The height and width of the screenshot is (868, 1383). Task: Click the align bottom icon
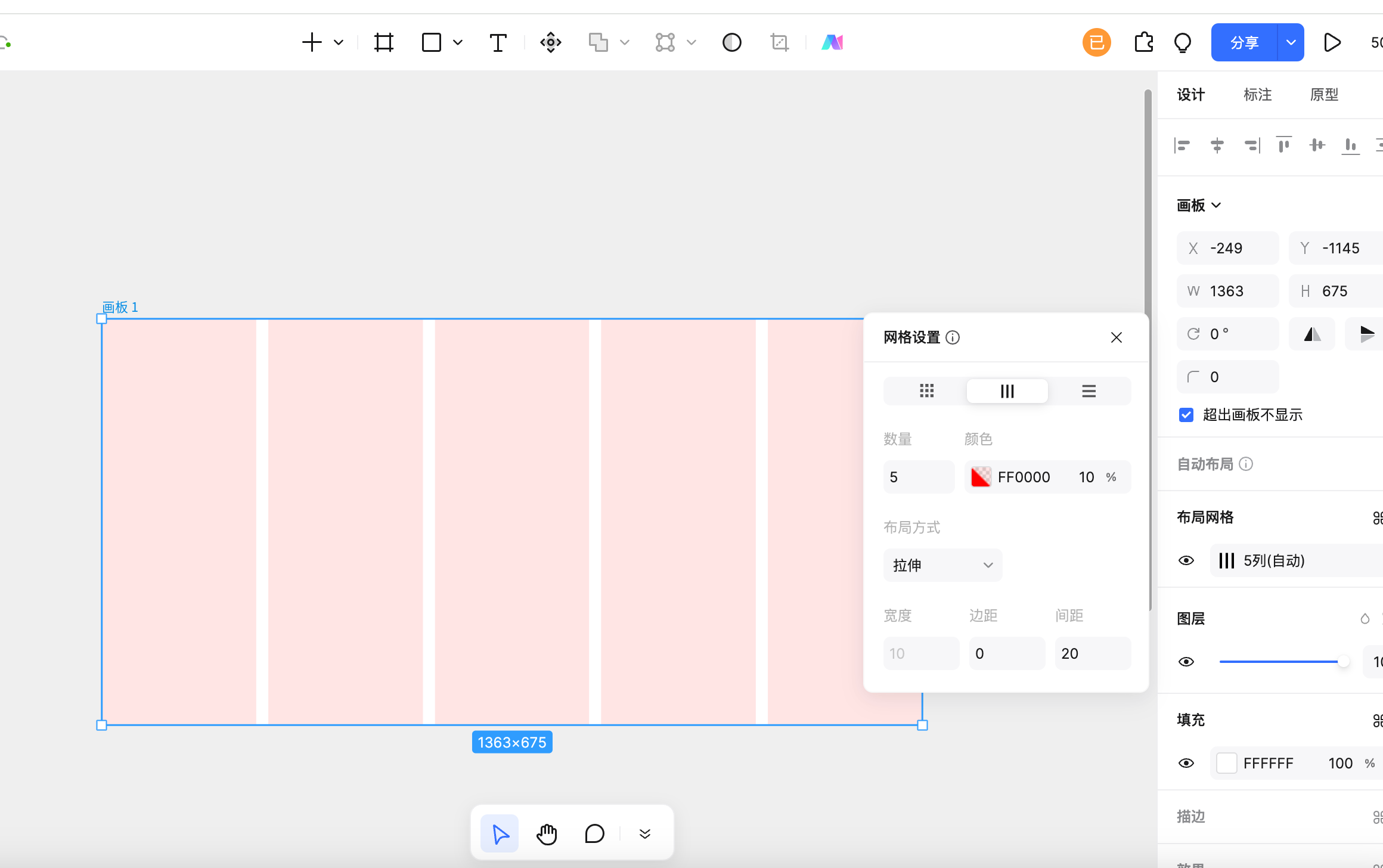point(1351,145)
